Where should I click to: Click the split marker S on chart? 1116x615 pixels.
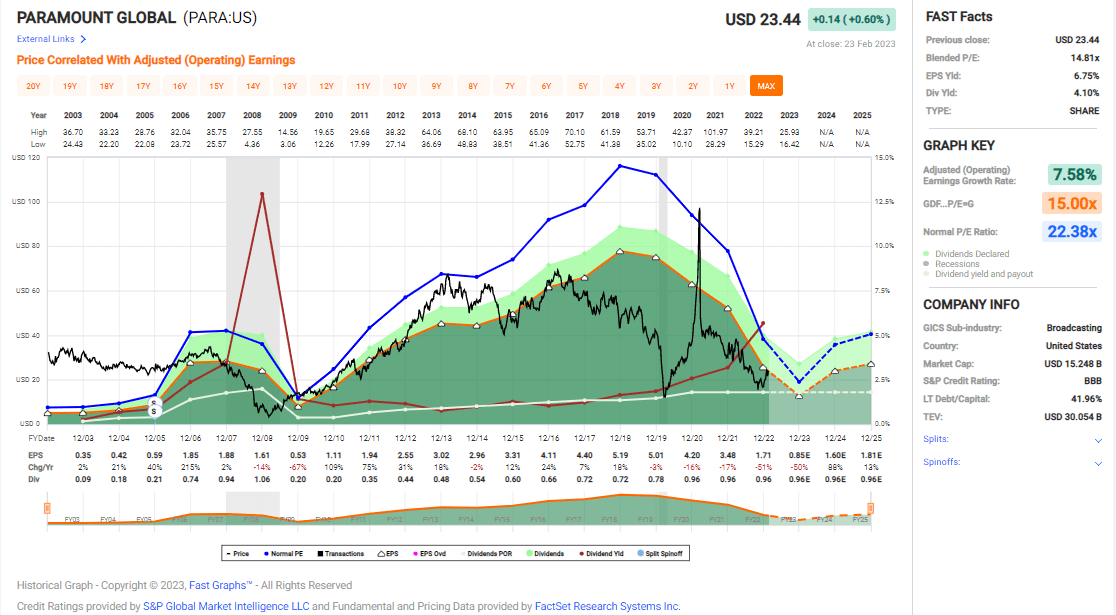154,411
